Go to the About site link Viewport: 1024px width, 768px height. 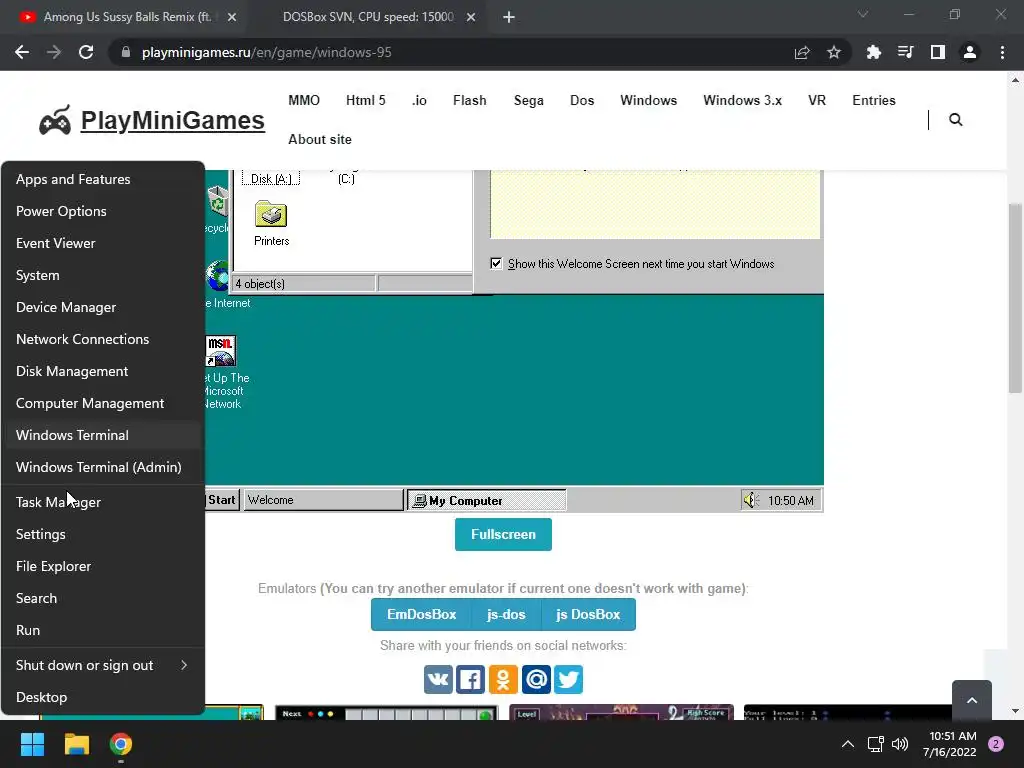320,139
